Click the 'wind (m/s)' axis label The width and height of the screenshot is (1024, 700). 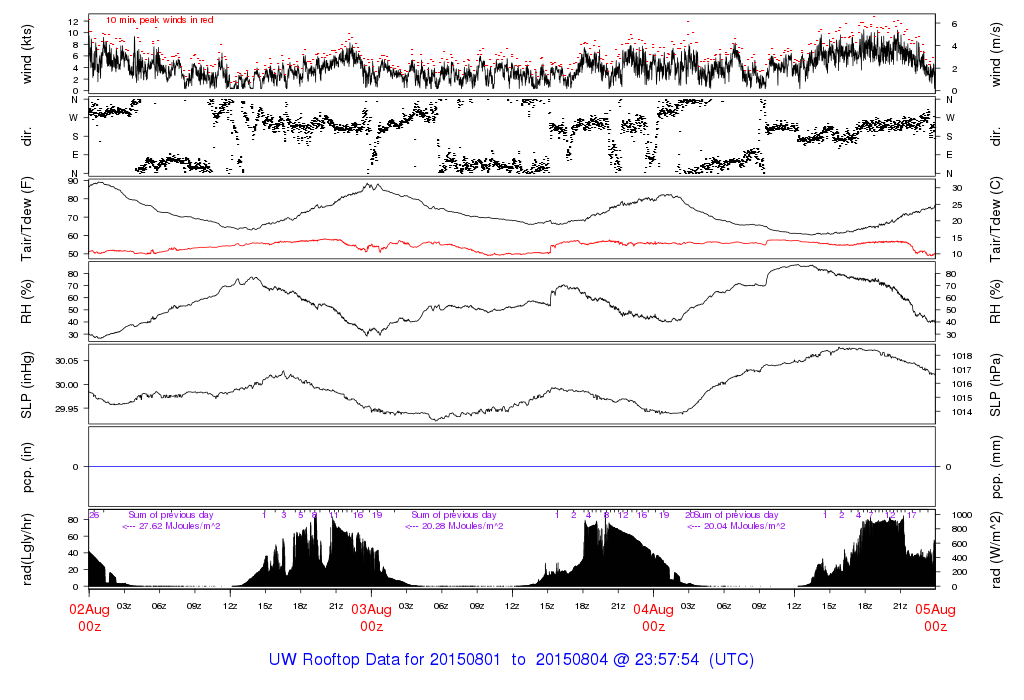(995, 54)
